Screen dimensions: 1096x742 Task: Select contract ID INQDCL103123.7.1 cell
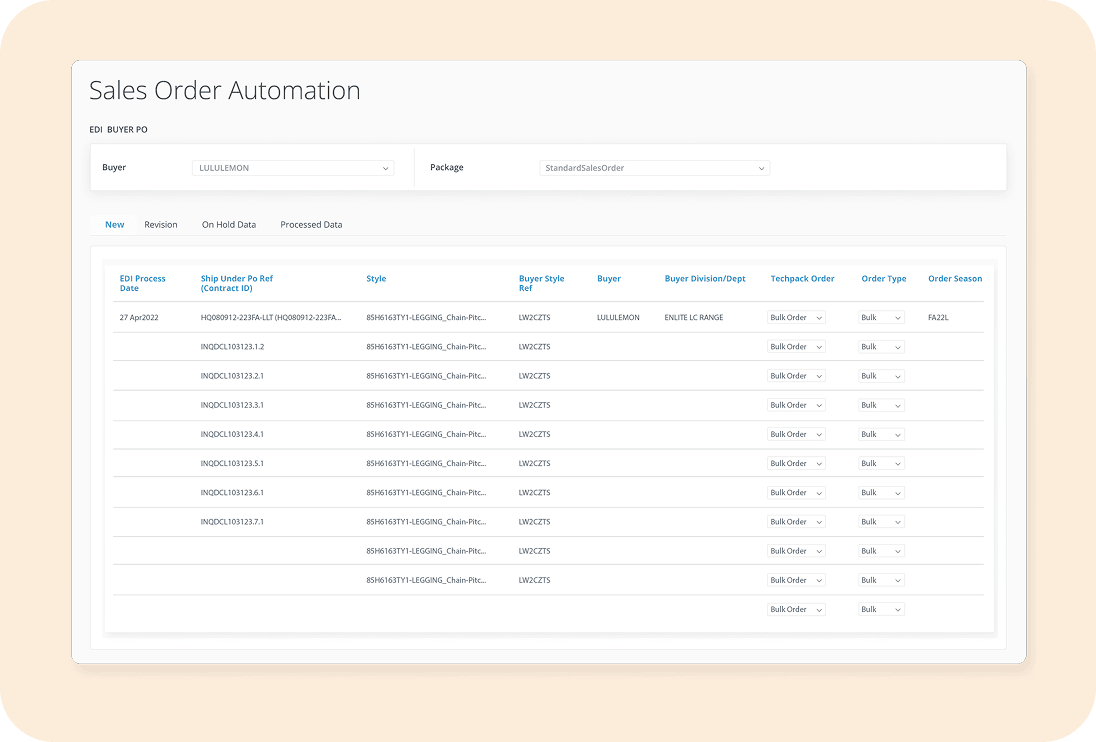232,522
